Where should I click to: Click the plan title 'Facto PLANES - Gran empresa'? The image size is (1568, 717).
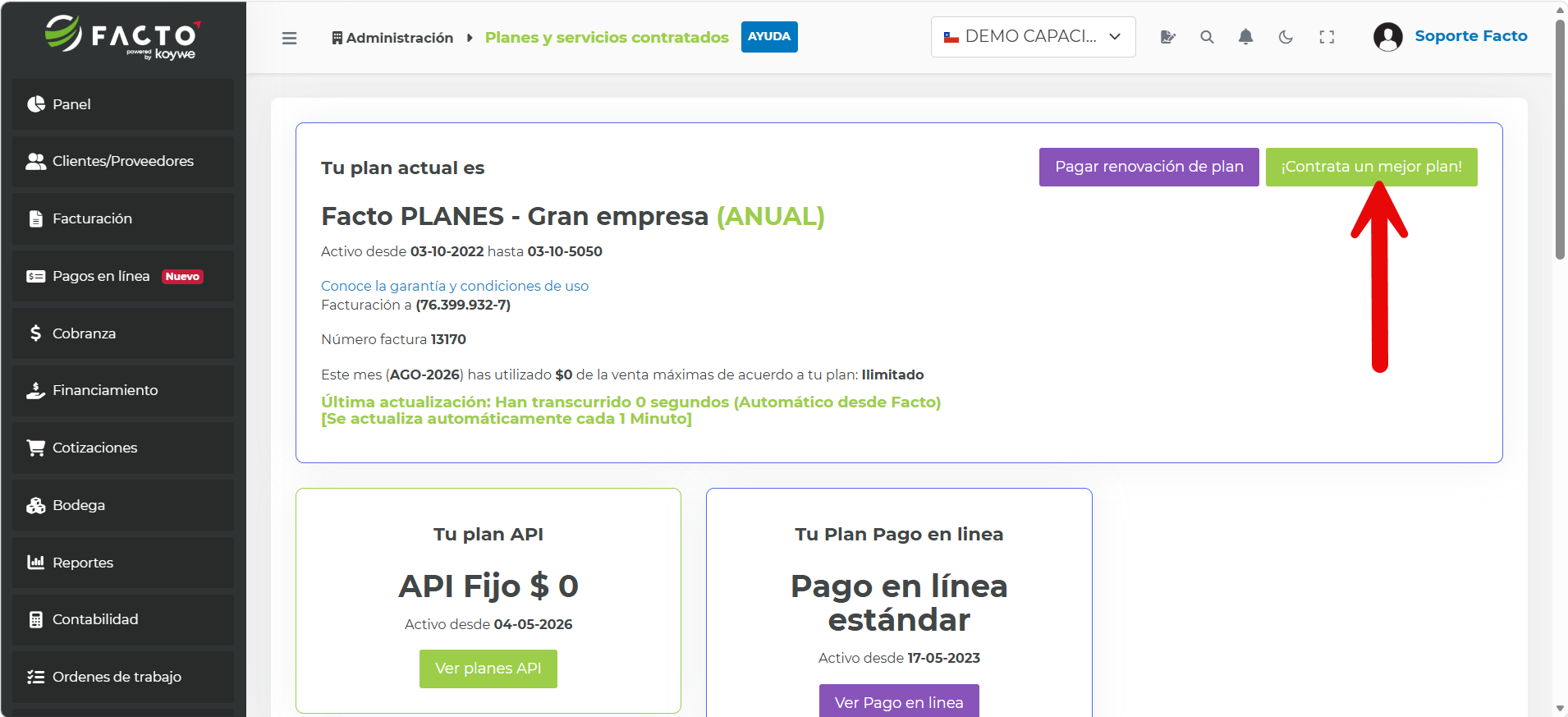pyautogui.click(x=515, y=216)
